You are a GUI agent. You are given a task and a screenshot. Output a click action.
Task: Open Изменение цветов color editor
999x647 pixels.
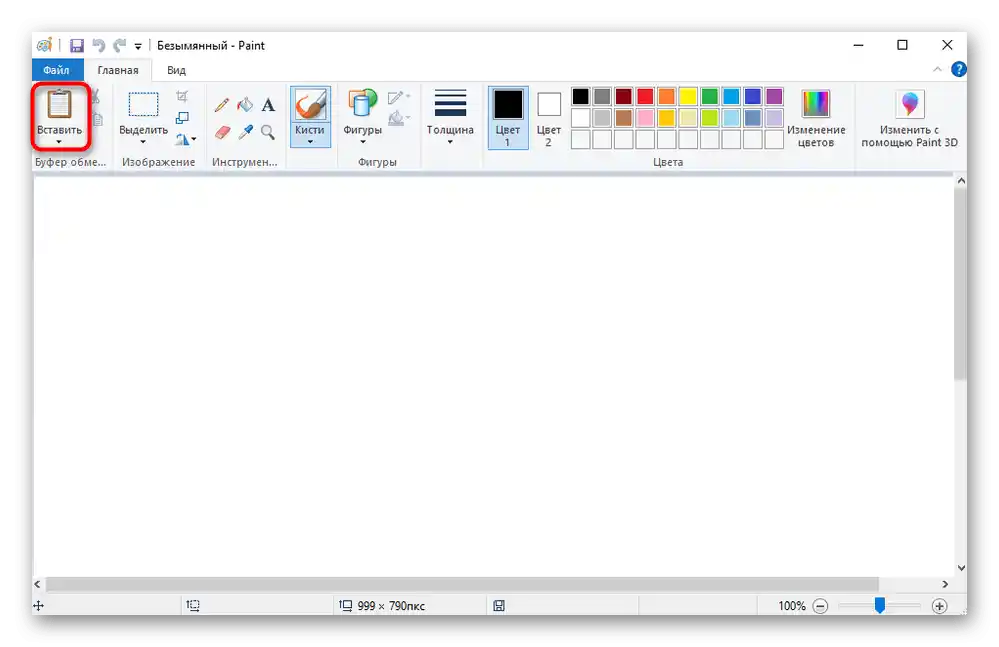coord(816,118)
